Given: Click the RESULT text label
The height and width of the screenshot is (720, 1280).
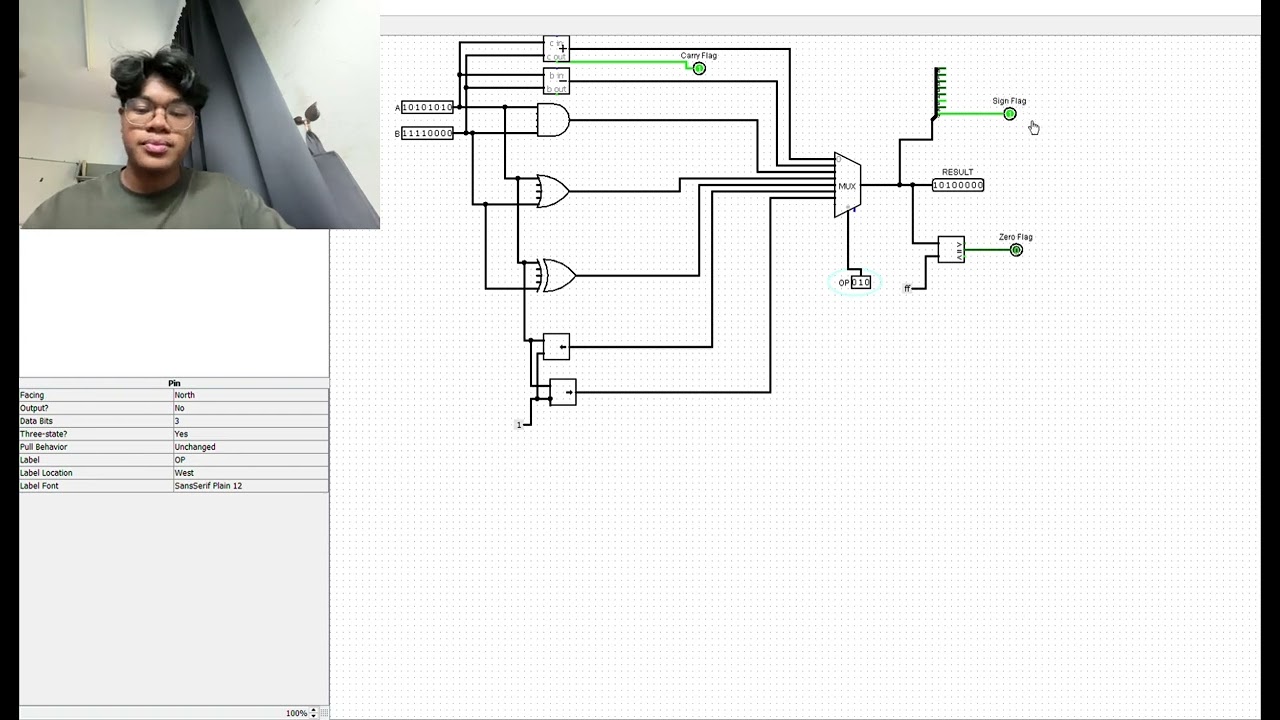Looking at the screenshot, I should 957,172.
